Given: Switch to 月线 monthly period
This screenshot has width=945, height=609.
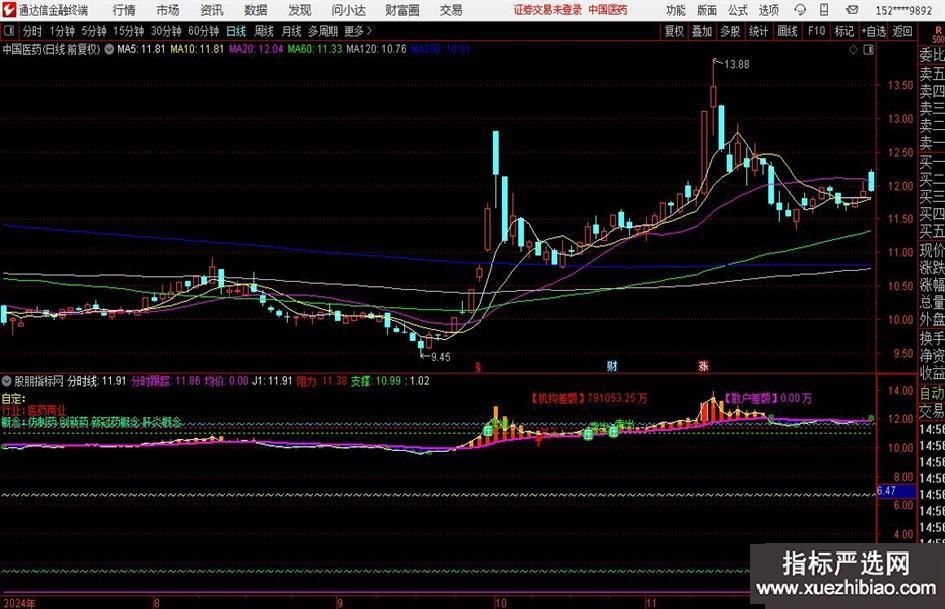Looking at the screenshot, I should pyautogui.click(x=292, y=31).
